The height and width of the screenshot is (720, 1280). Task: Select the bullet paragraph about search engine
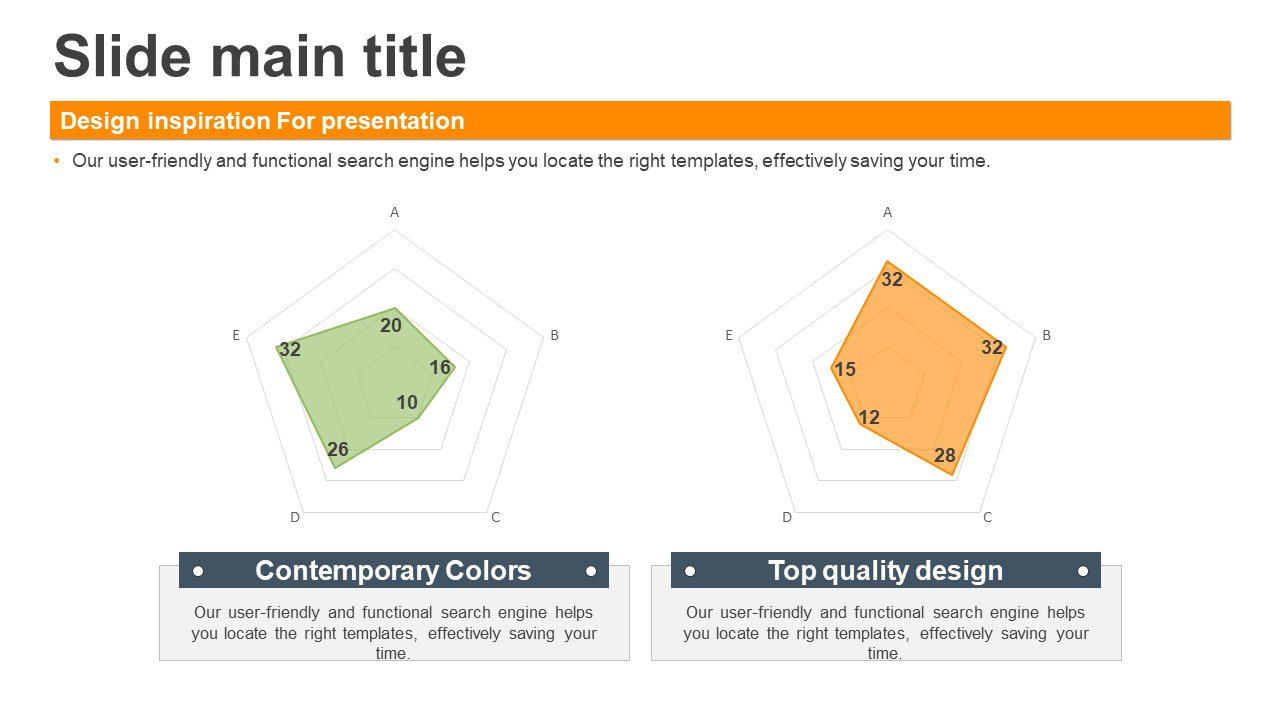531,161
